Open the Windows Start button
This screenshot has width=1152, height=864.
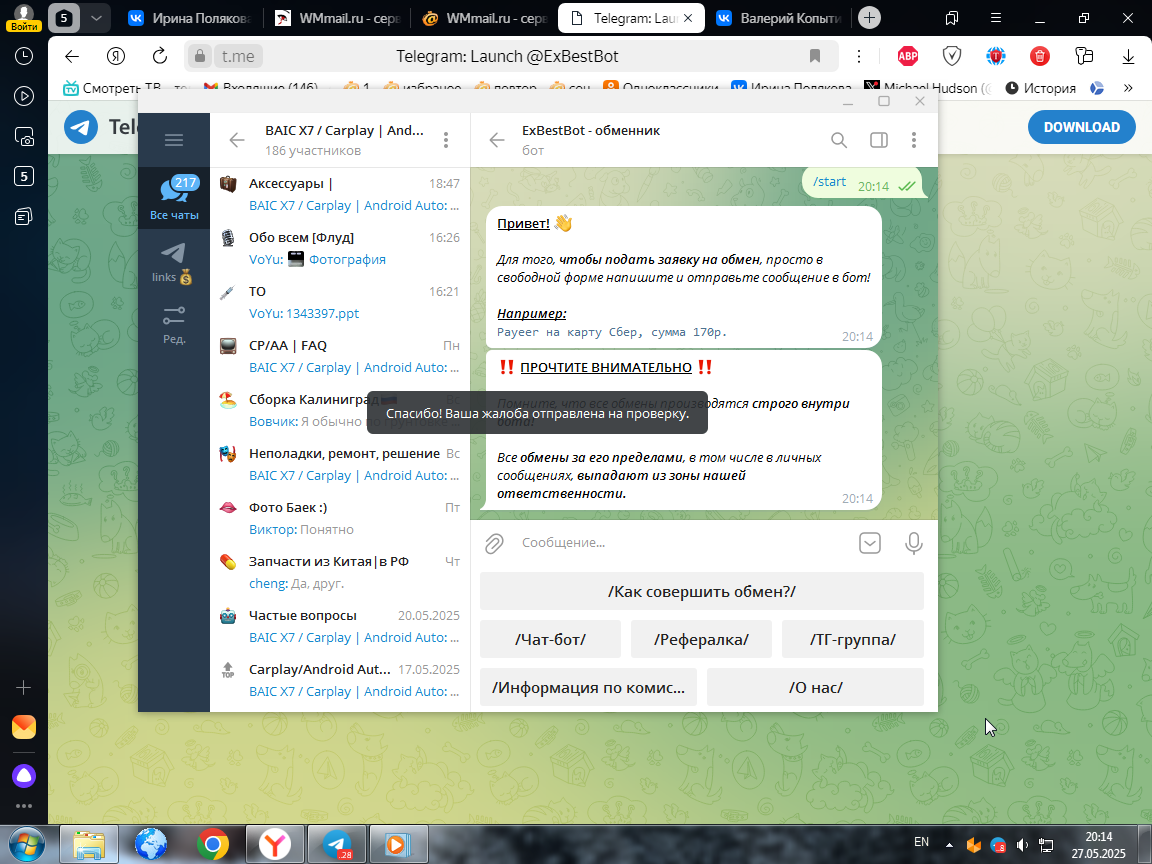click(x=25, y=845)
